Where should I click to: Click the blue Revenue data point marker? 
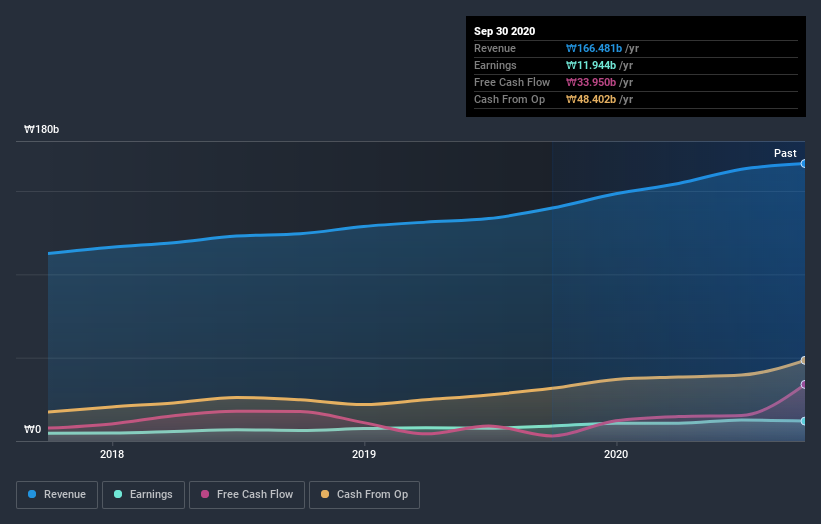point(803,164)
